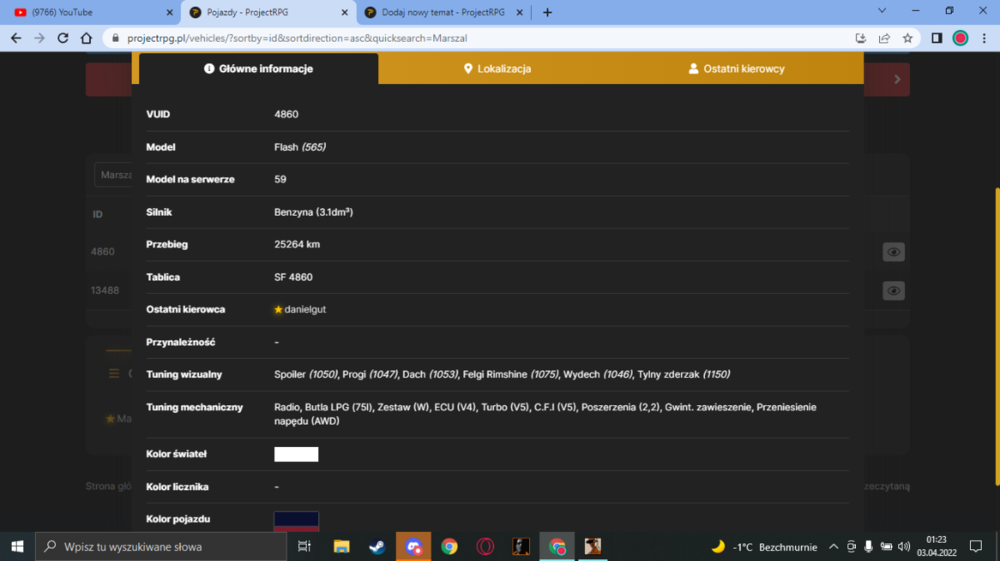Bookmark this page with the star icon
Image resolution: width=1000 pixels, height=561 pixels.
[908, 38]
